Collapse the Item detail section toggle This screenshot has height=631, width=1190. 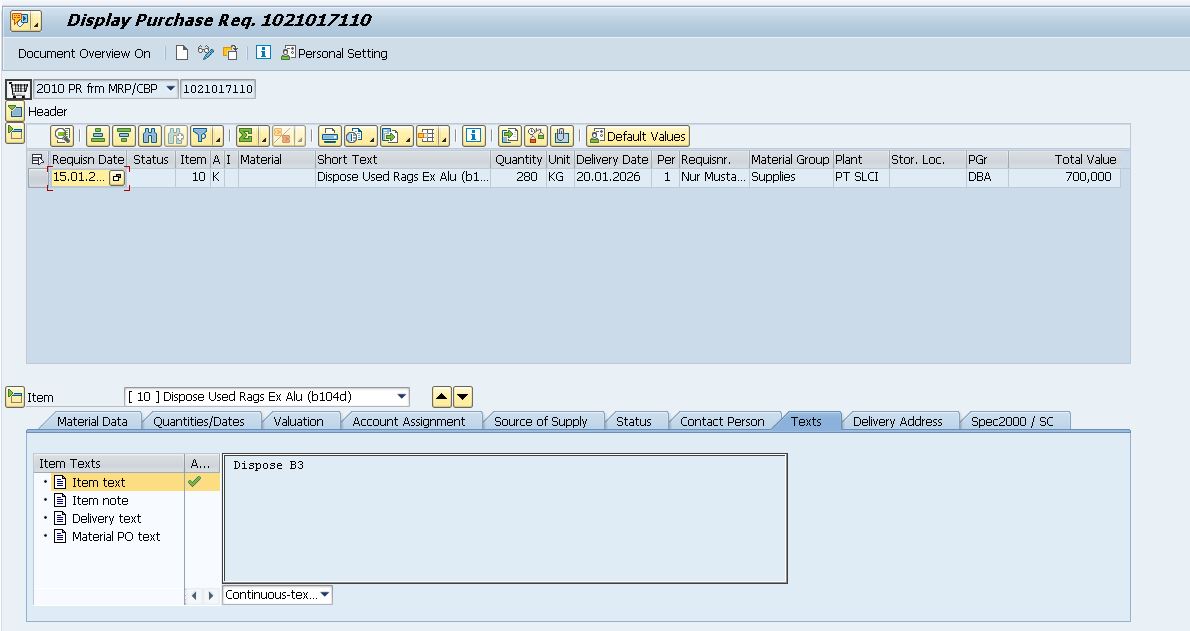point(15,397)
